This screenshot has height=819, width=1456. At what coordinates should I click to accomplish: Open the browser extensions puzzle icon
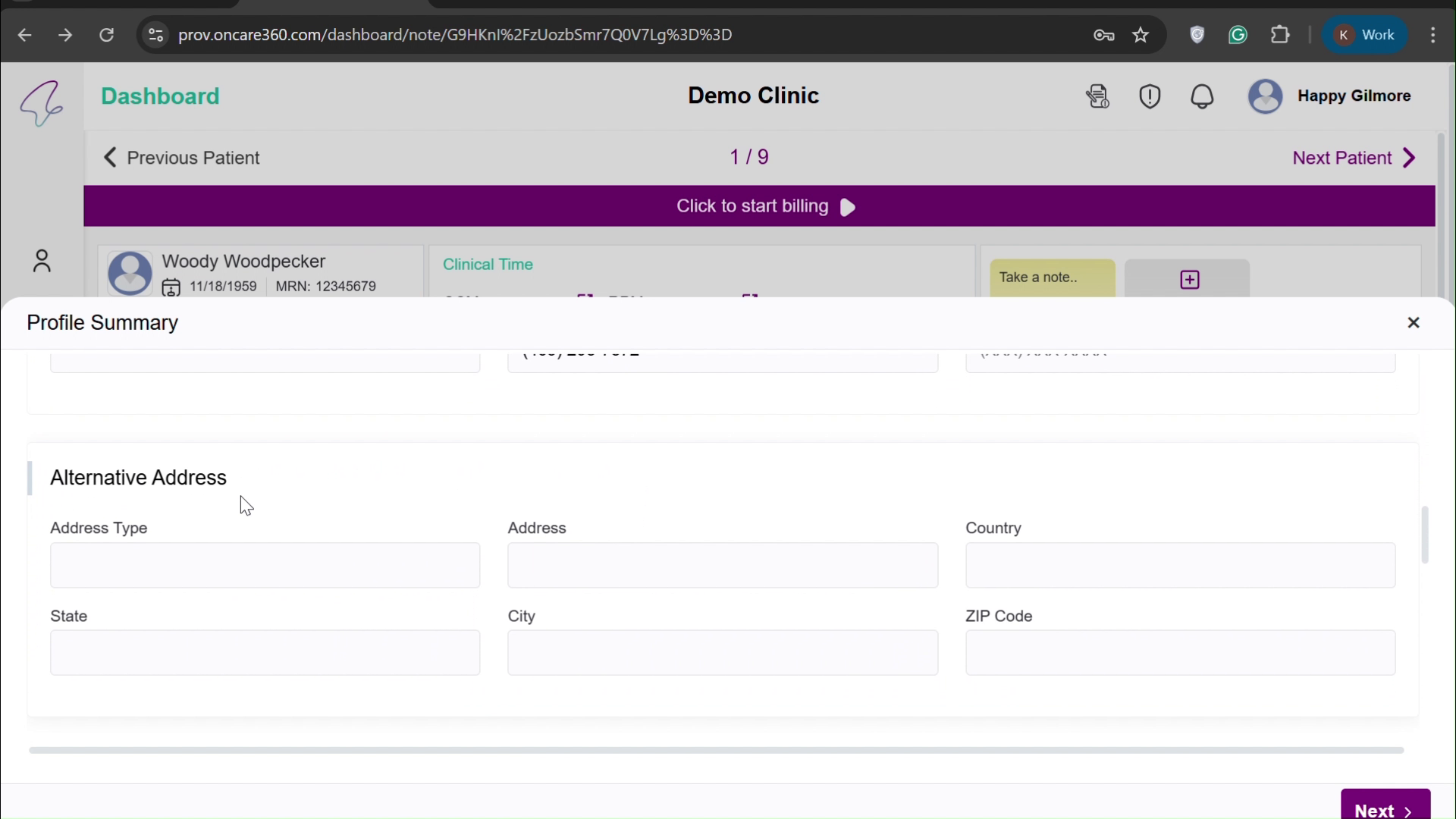1282,35
